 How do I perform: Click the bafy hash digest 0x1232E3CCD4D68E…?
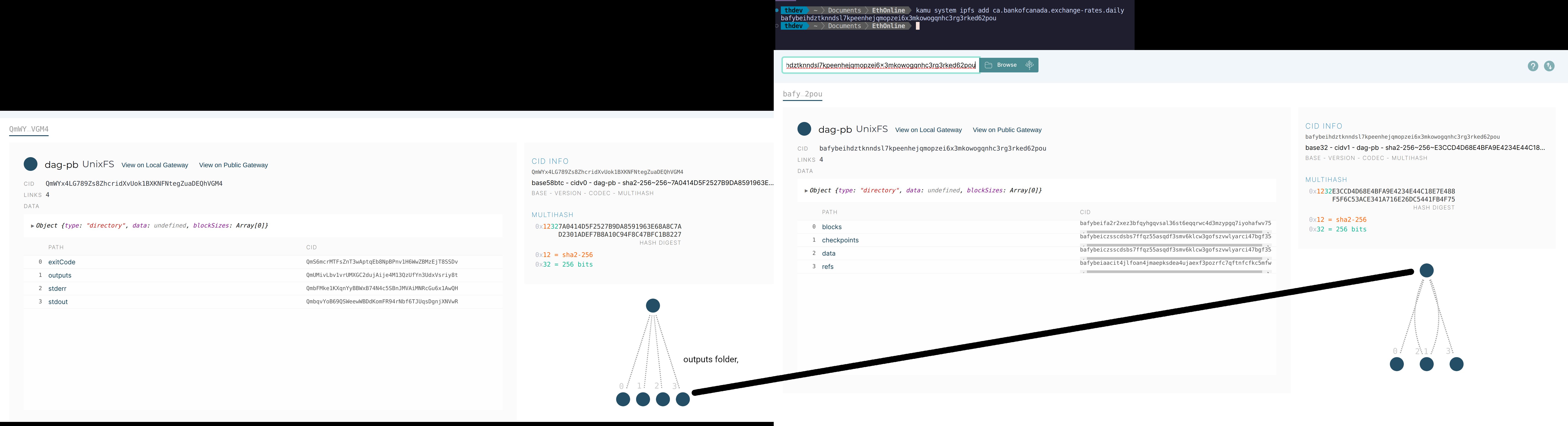coord(1382,195)
